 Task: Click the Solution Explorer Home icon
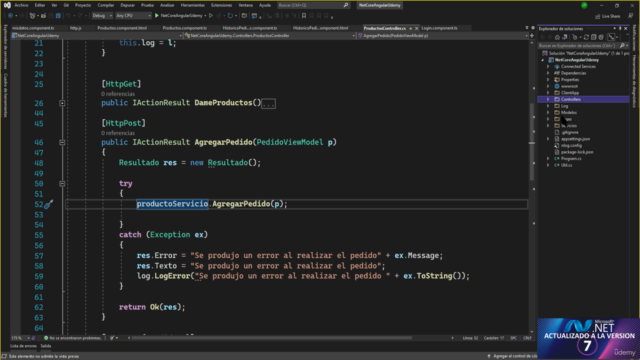click(x=557, y=37)
